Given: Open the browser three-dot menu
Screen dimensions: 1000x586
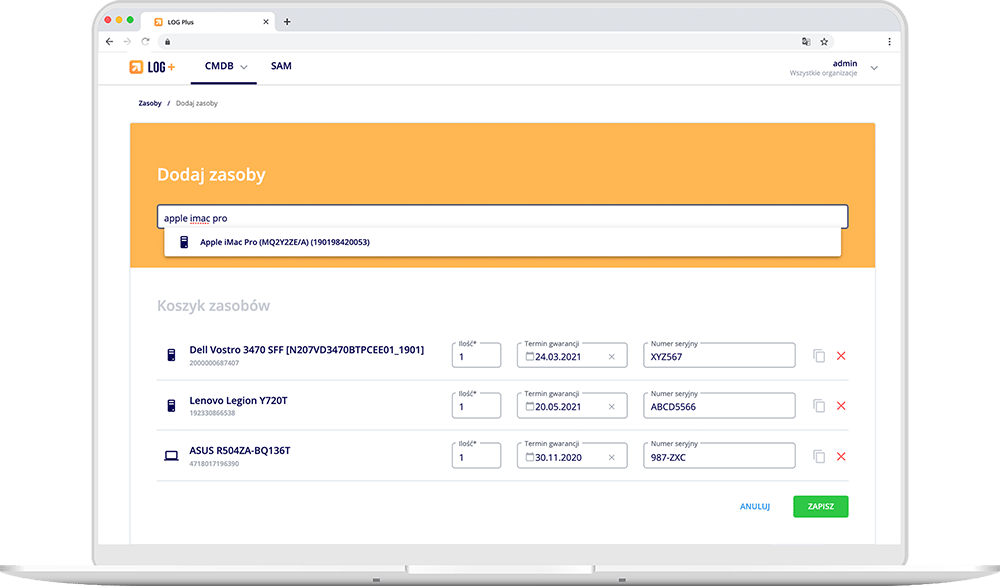Looking at the screenshot, I should click(x=889, y=41).
